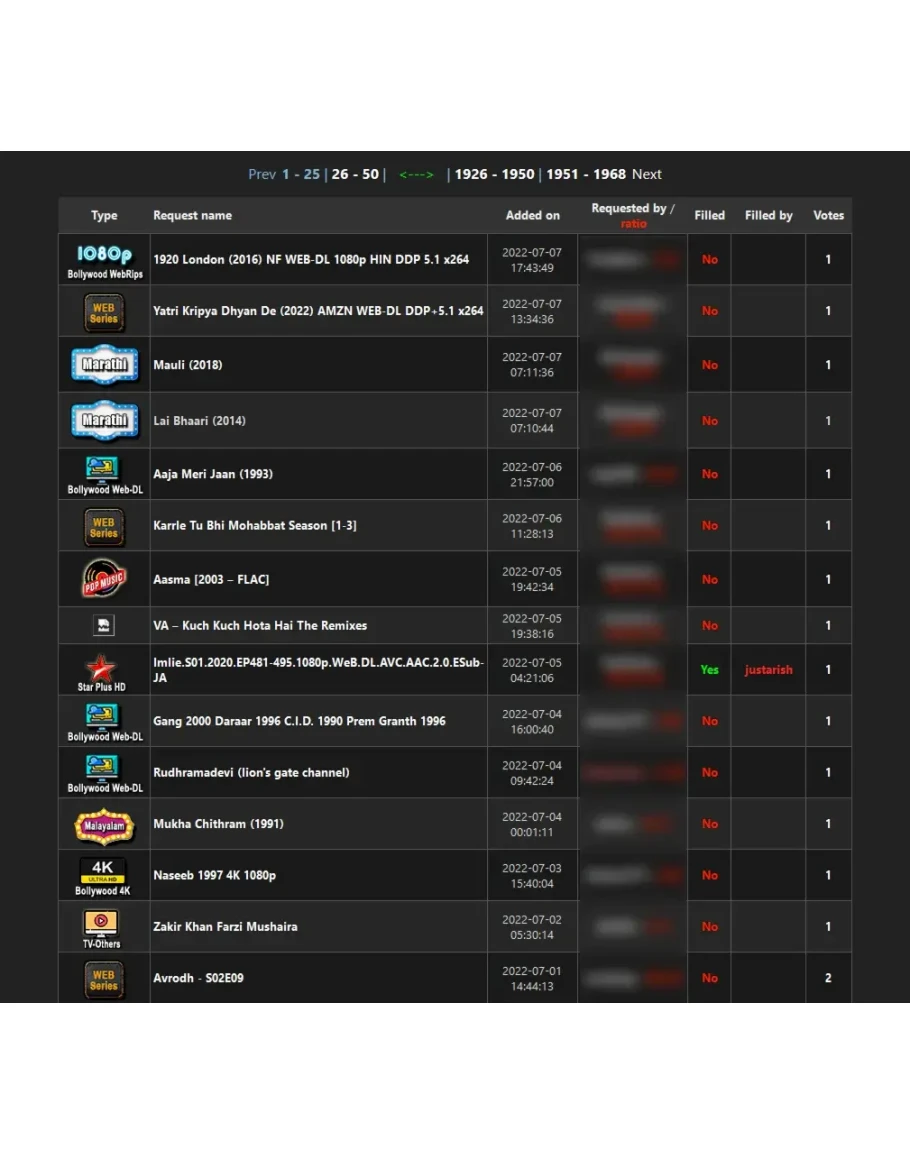Viewport: 910px width, 1155px height.
Task: Click the 1080p Bollywood WebRips category icon
Action: [104, 260]
